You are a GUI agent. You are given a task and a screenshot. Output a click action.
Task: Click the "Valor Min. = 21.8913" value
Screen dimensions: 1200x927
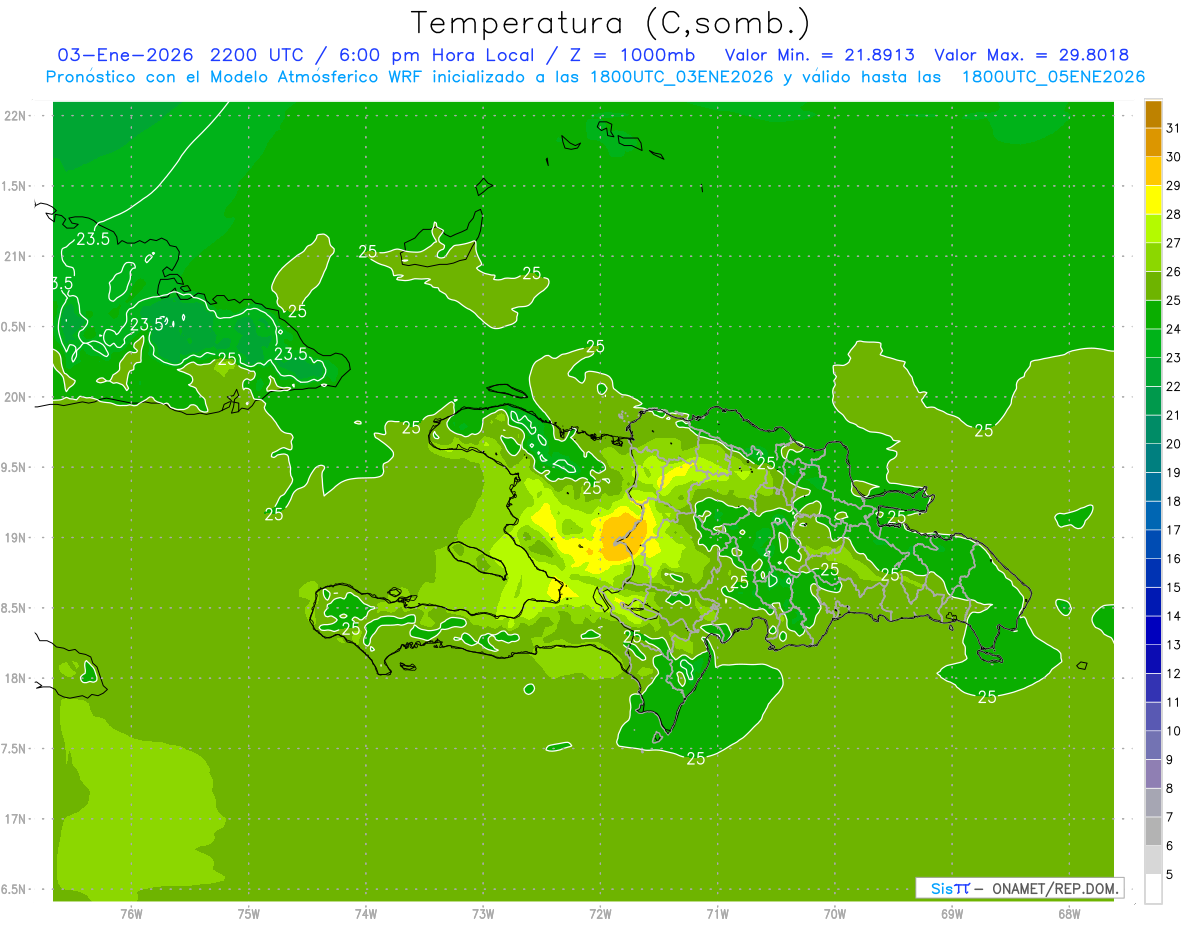(x=820, y=55)
